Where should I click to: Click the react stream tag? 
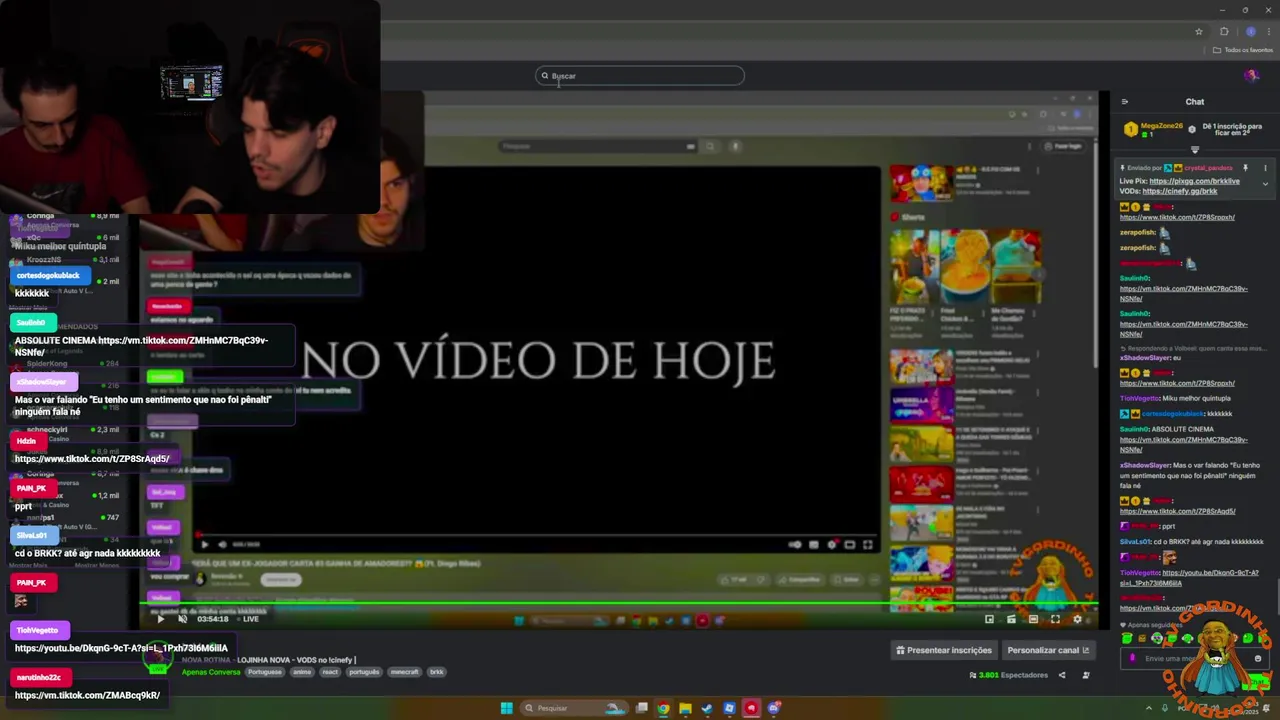point(330,672)
